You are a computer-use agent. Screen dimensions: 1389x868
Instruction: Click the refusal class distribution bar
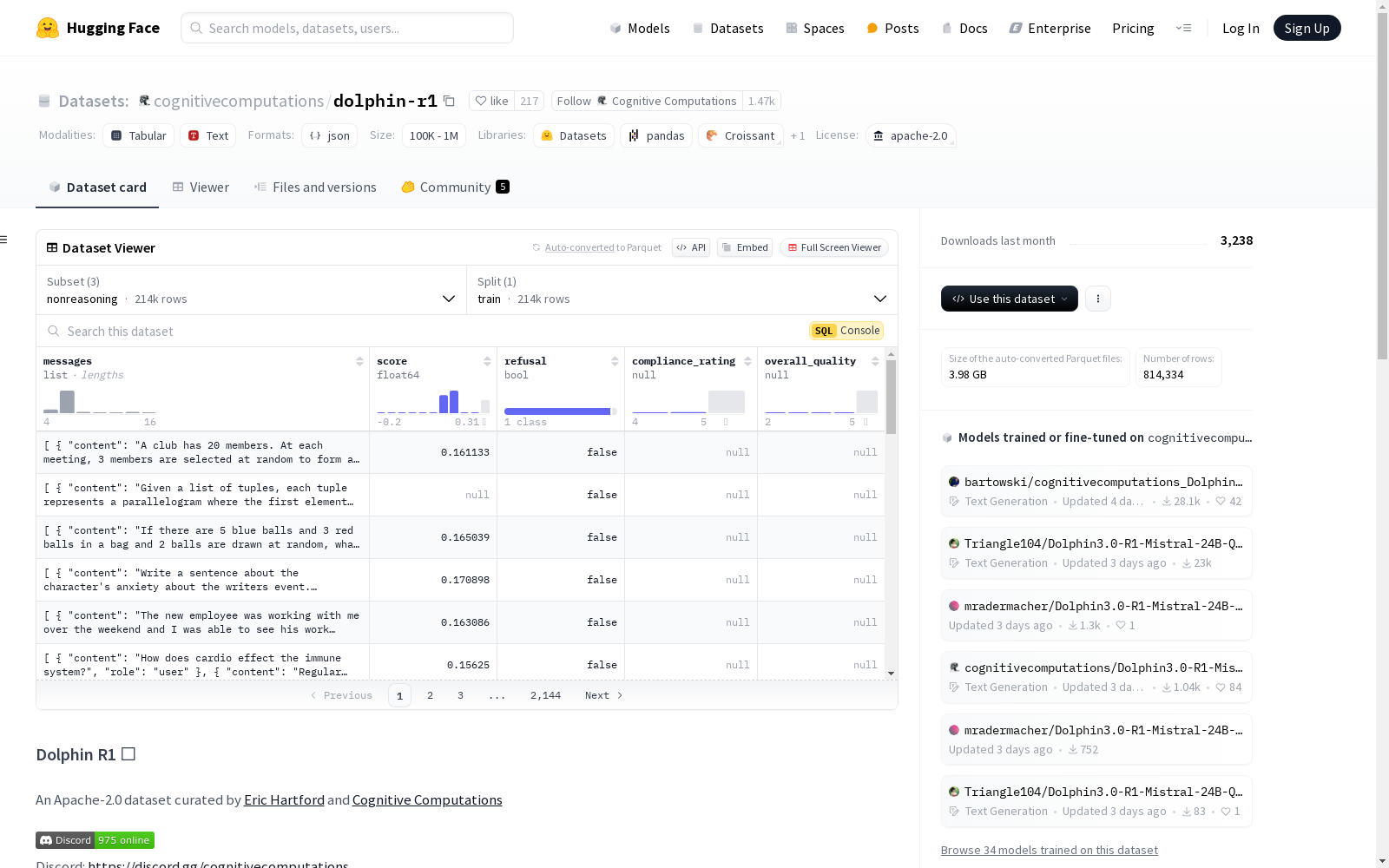[x=561, y=411]
